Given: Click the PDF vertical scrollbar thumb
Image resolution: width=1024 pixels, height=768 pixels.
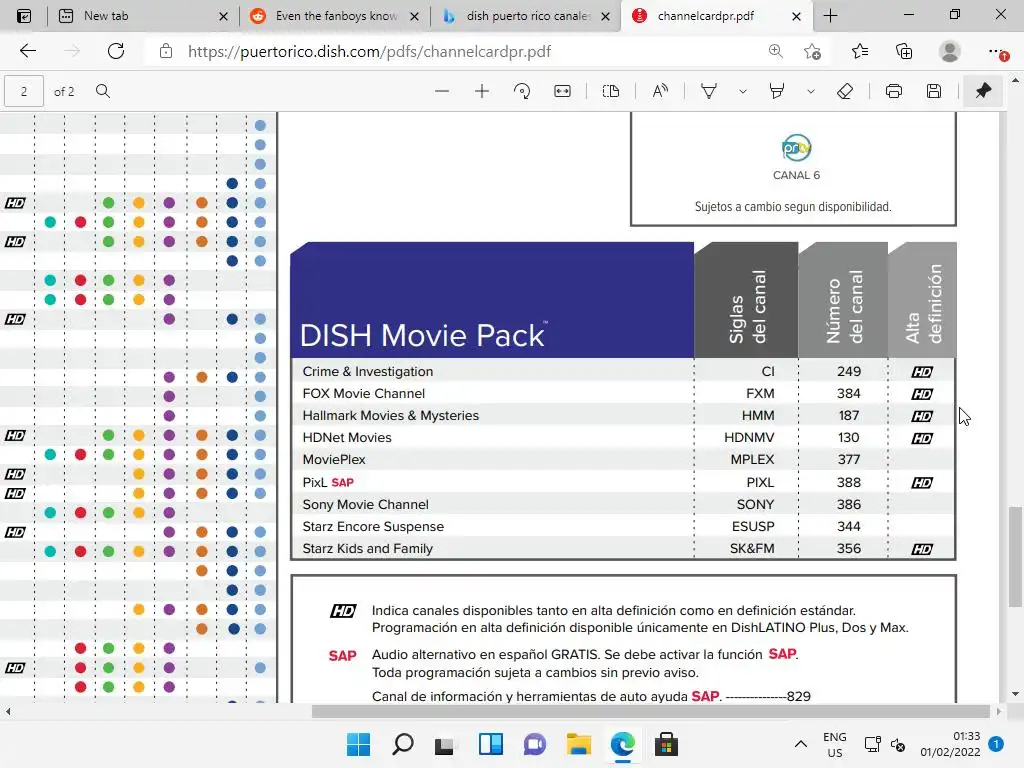Looking at the screenshot, I should point(1014,556).
